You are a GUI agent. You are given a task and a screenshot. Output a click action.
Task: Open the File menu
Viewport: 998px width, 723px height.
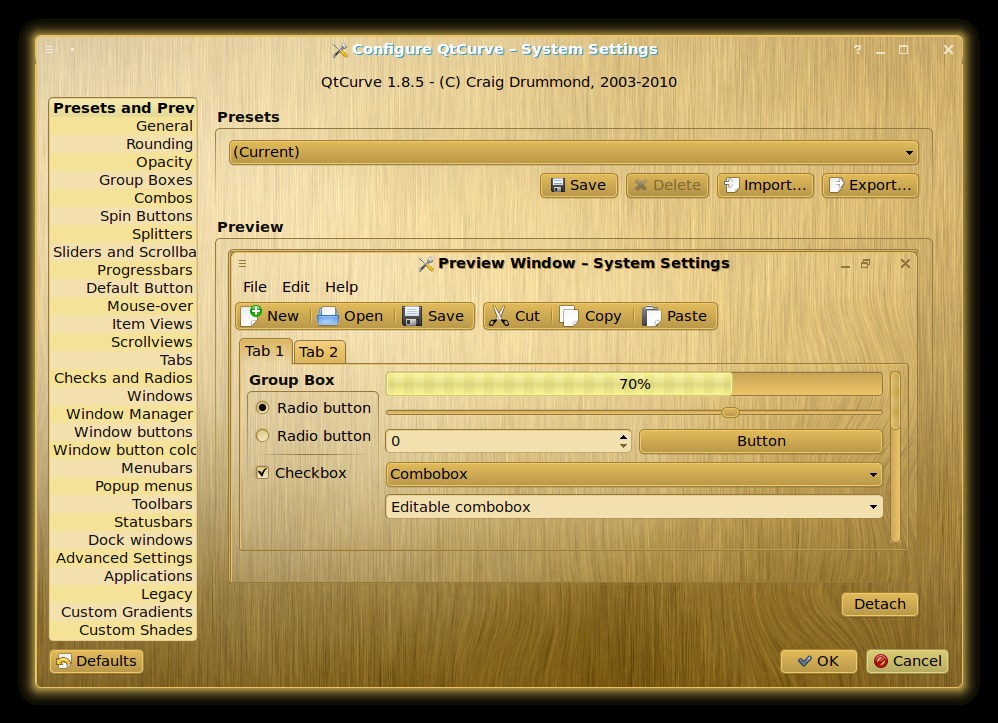pos(255,287)
